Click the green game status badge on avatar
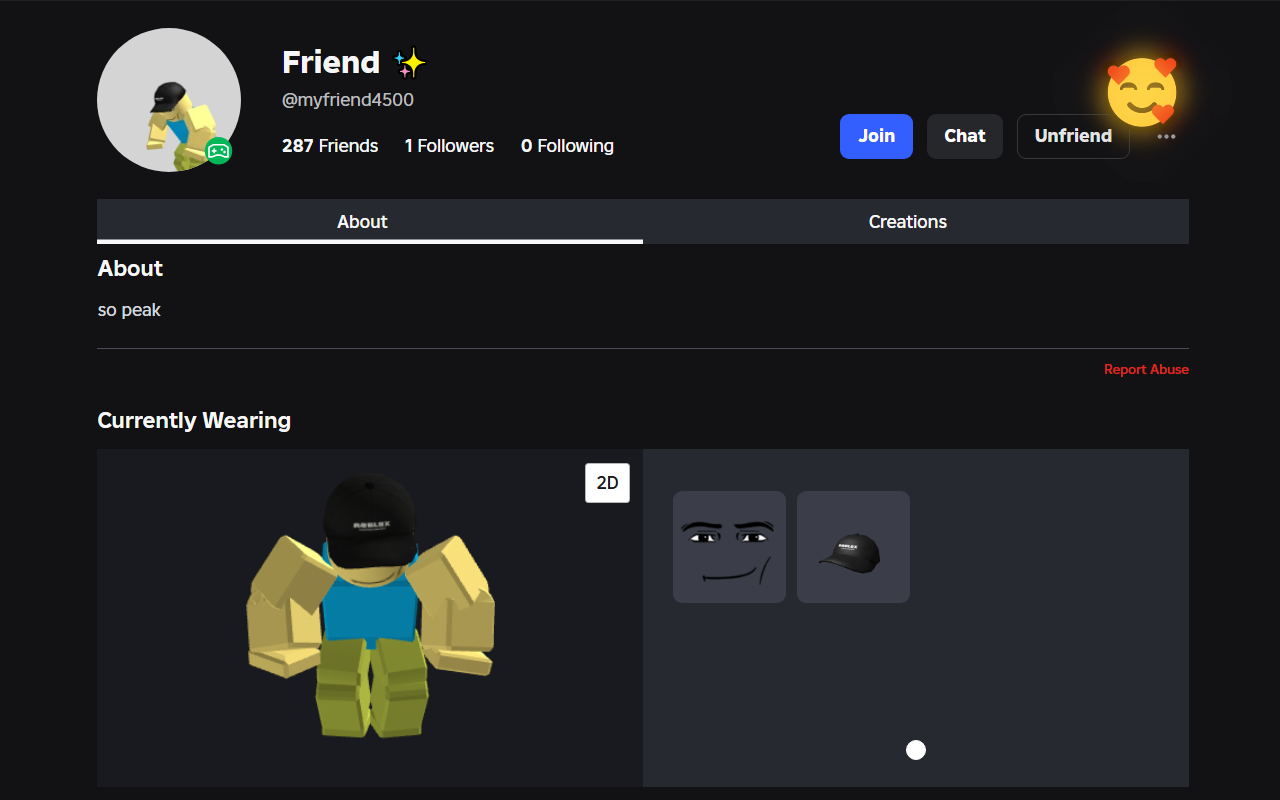The height and width of the screenshot is (800, 1280). (219, 152)
